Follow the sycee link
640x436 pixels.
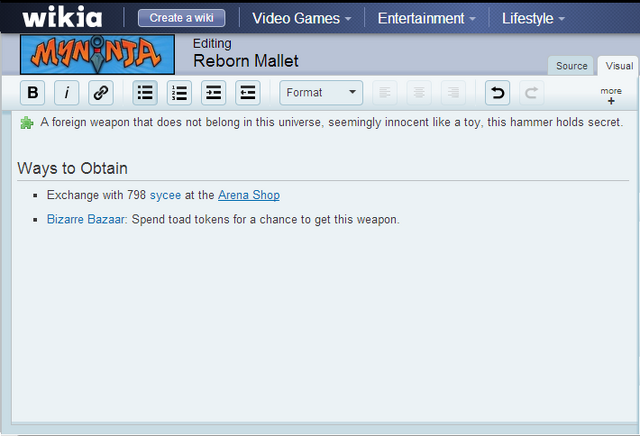click(165, 196)
